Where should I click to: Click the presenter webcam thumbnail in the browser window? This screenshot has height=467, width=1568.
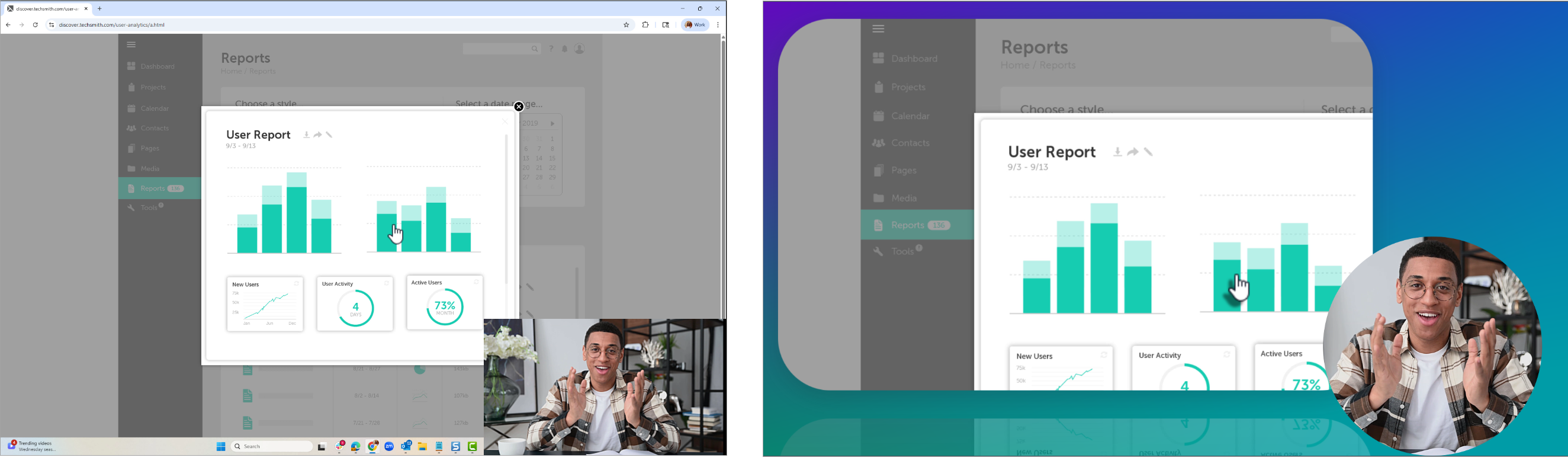(x=605, y=386)
